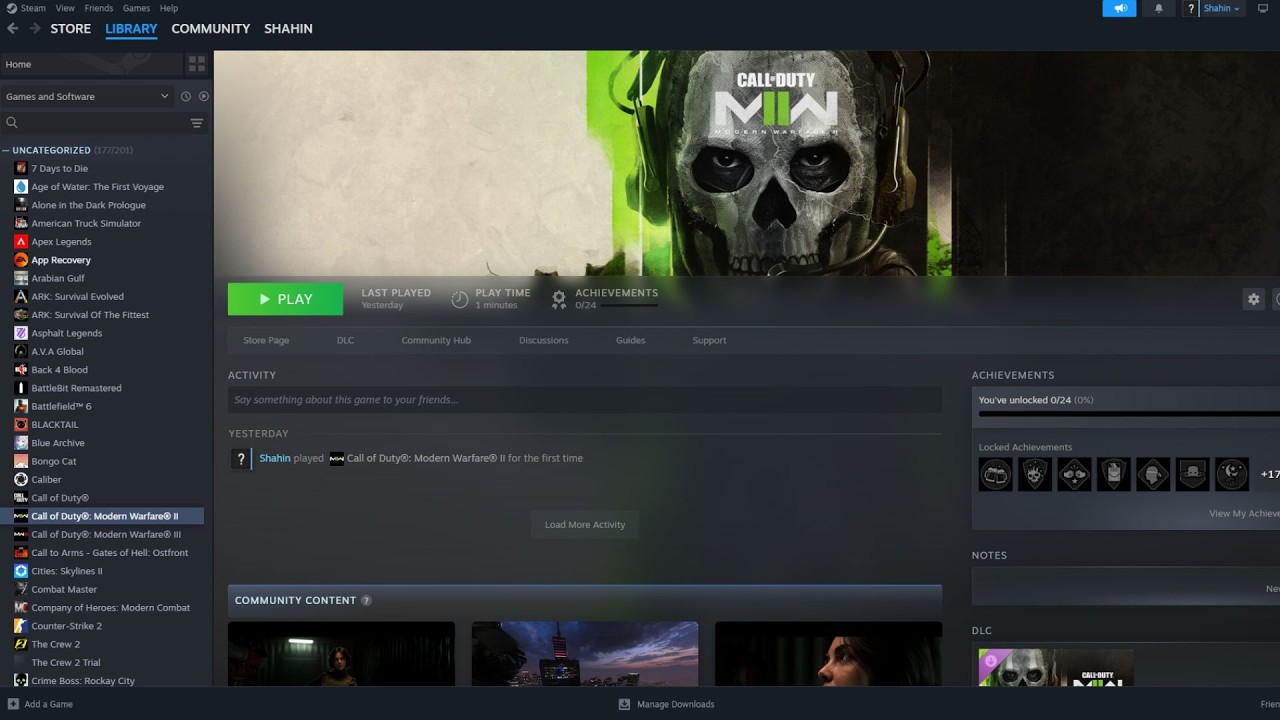Viewport: 1280px width, 720px height.
Task: Click the Blue Archive game icon
Action: 21,443
